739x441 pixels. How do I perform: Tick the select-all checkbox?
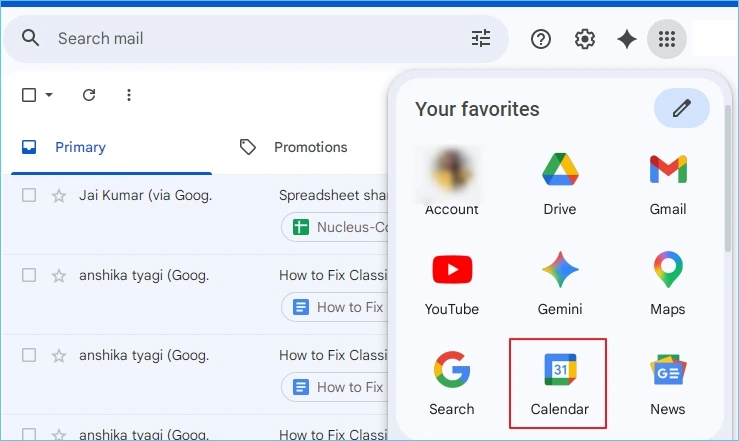[29, 95]
